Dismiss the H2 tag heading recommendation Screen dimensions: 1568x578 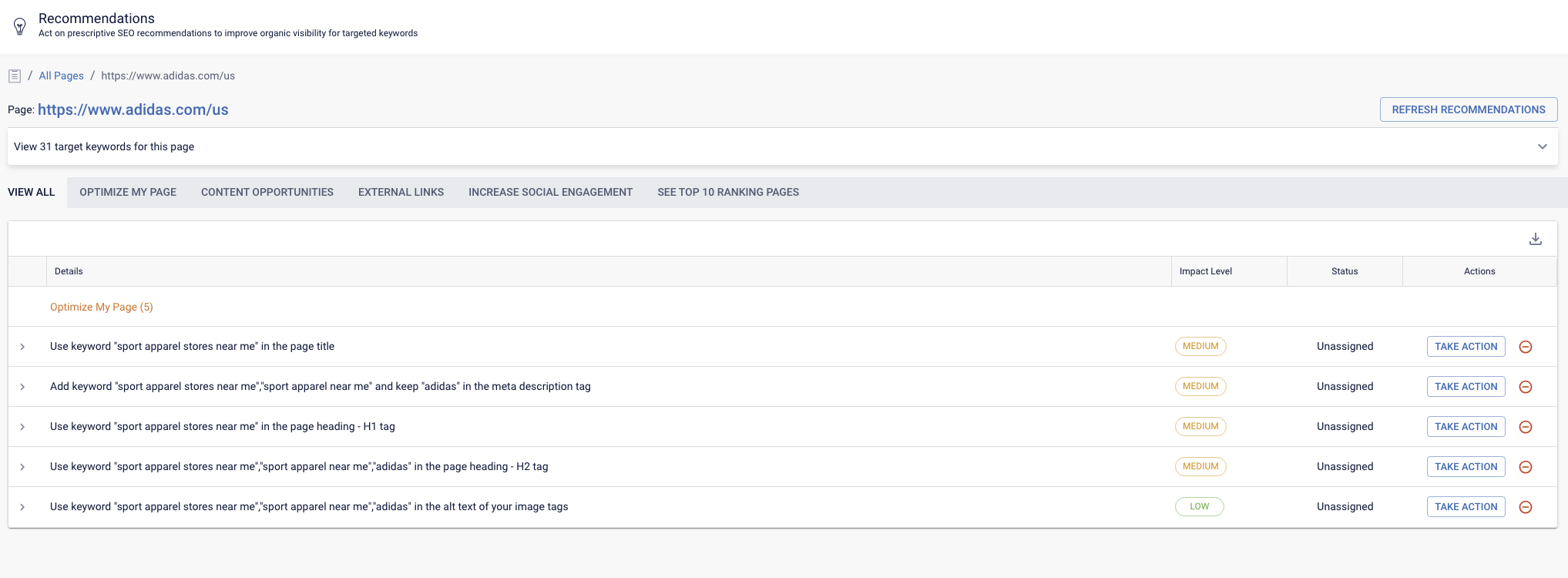pos(1525,467)
